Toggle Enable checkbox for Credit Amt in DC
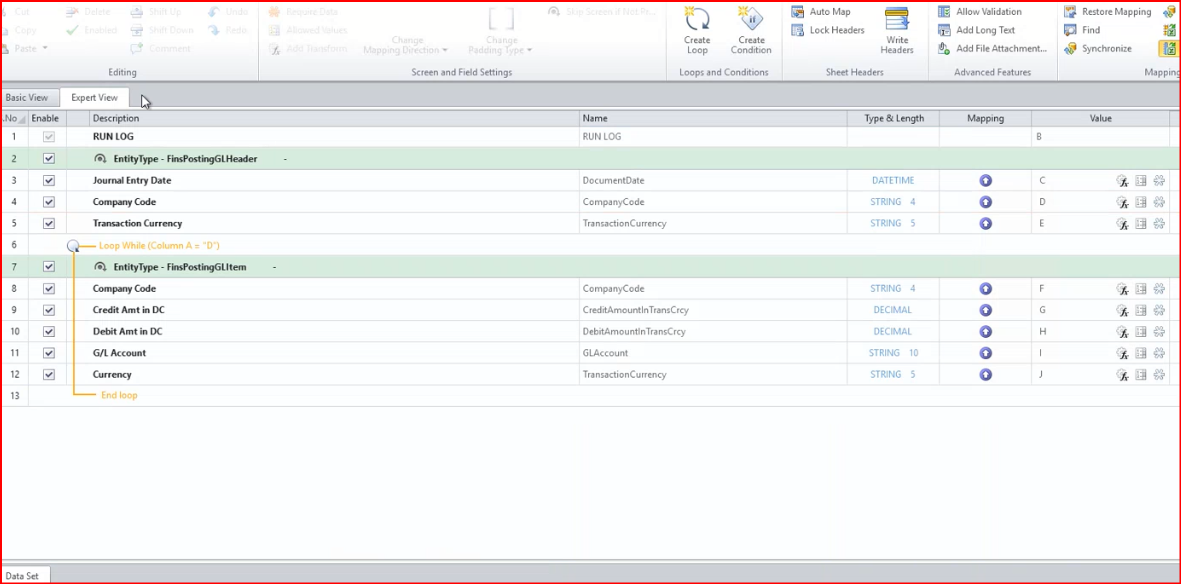1181x584 pixels. pos(49,310)
